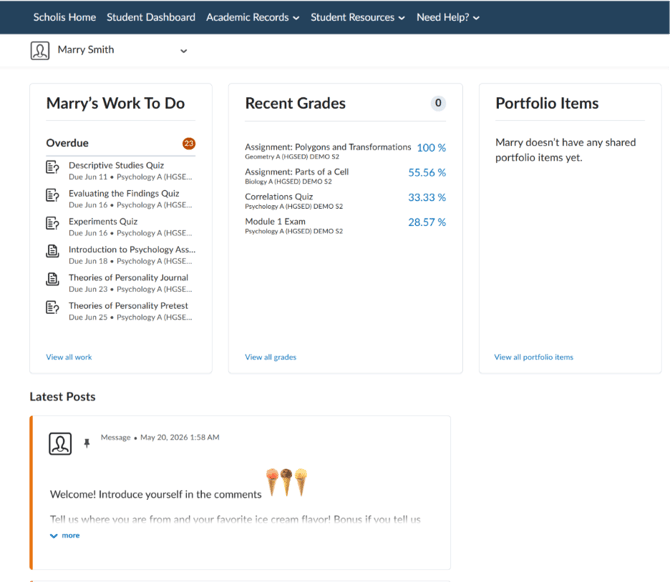The image size is (670, 582).
Task: Expand the welcome post with the more link
Action: 65,535
